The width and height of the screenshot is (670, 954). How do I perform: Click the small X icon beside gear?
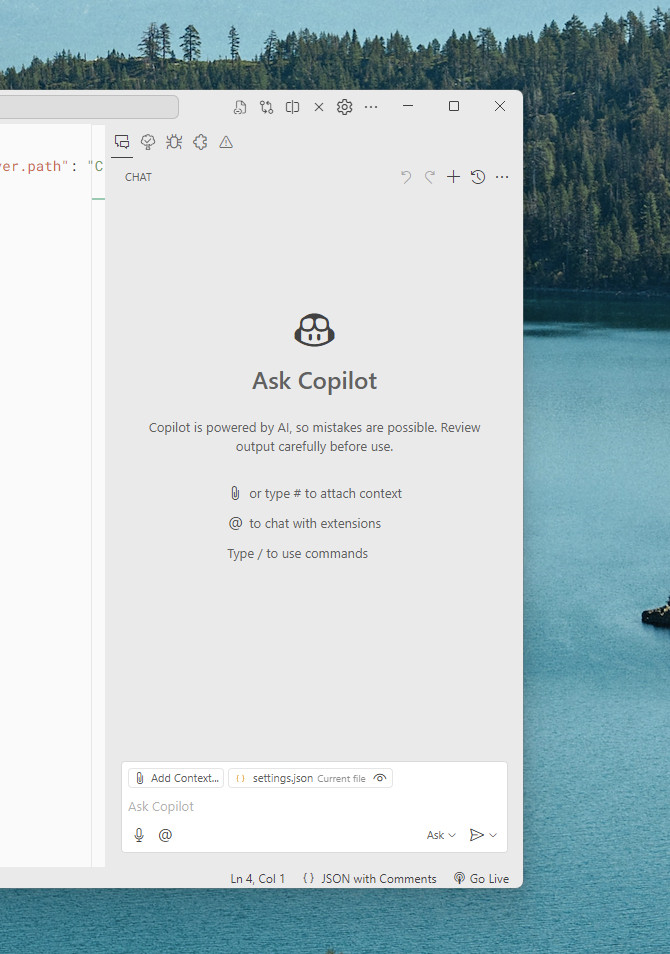coord(319,107)
